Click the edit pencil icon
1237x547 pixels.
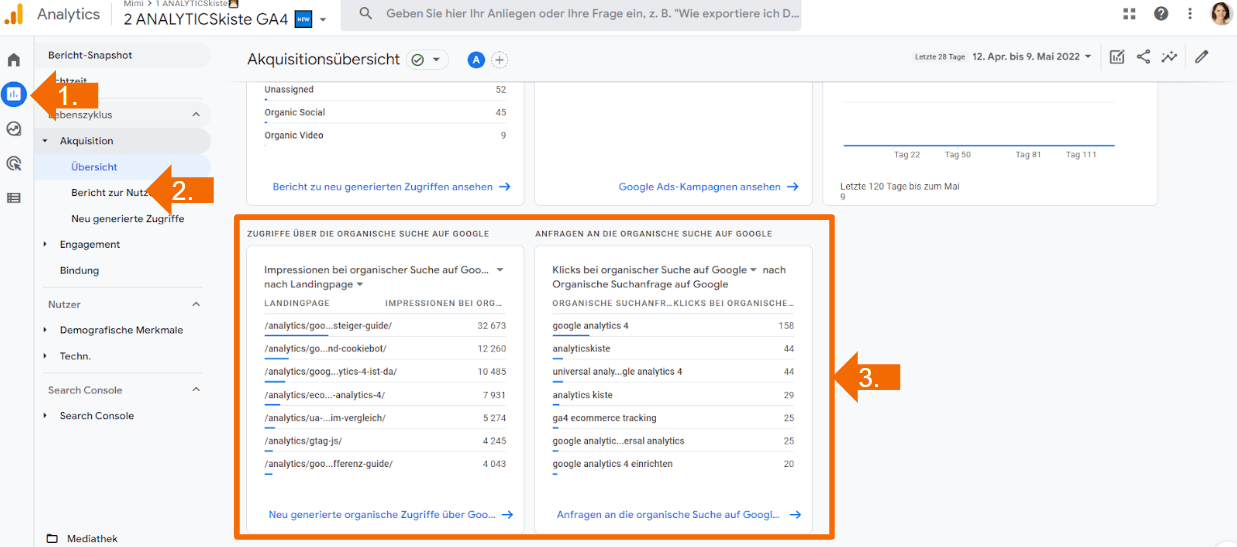point(1202,57)
